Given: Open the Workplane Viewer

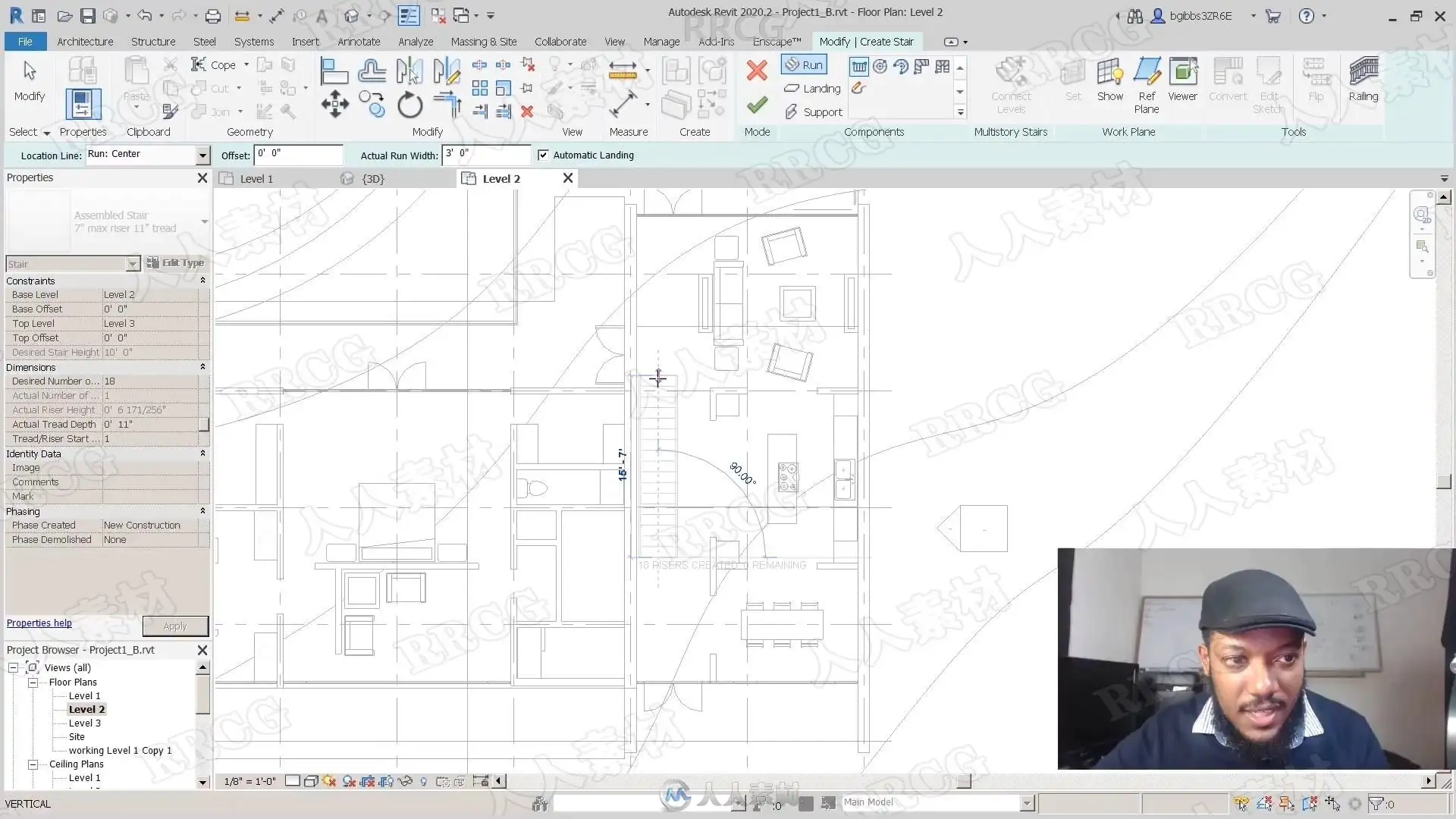Looking at the screenshot, I should point(1182,80).
